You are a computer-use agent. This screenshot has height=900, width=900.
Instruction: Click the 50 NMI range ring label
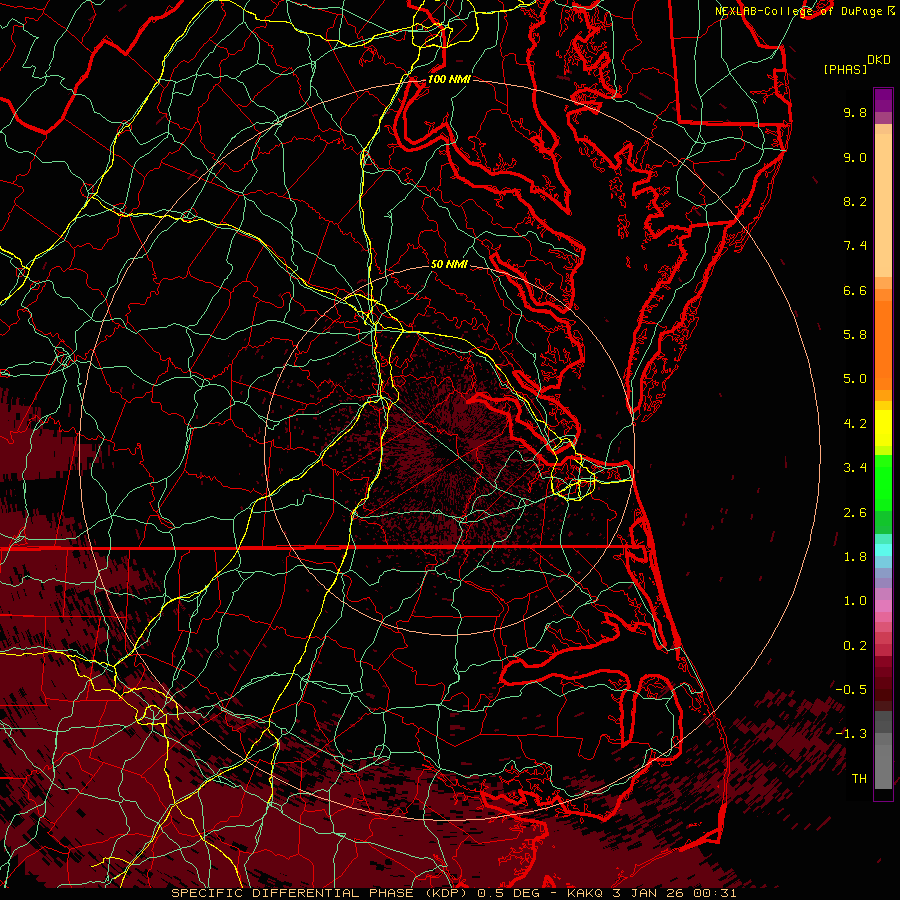[449, 264]
